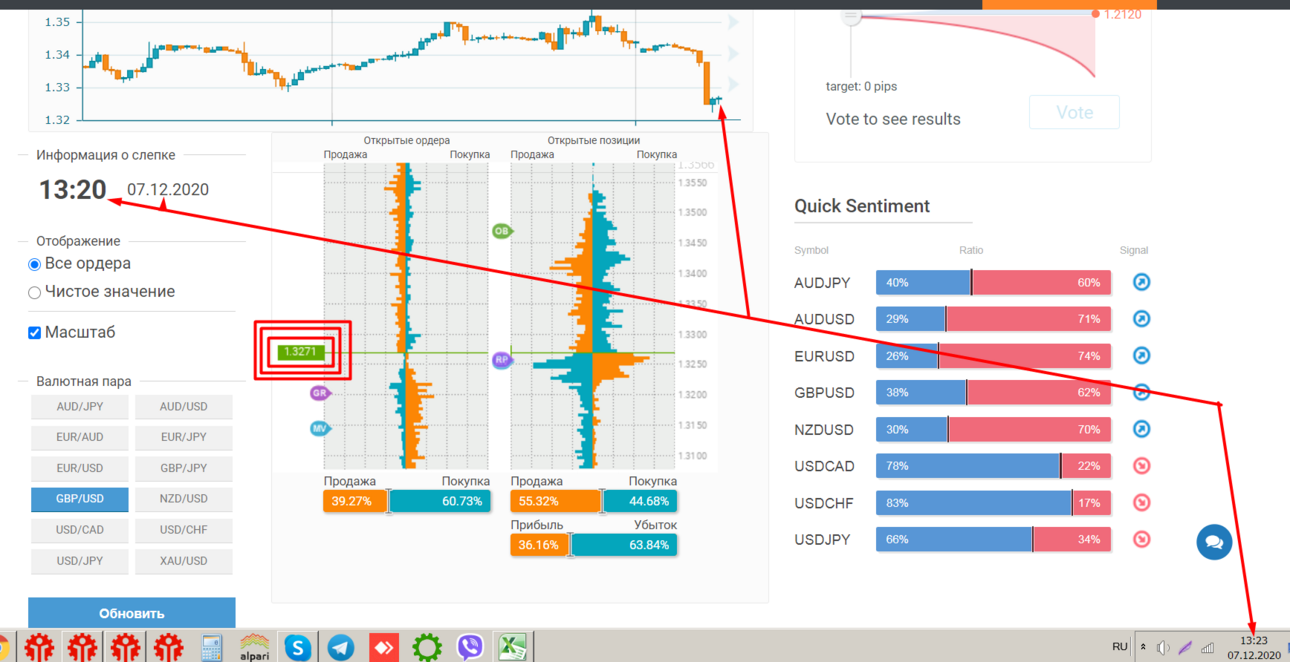Select the USD/JPY currency pair
This screenshot has width=1290, height=662.
tap(80, 561)
